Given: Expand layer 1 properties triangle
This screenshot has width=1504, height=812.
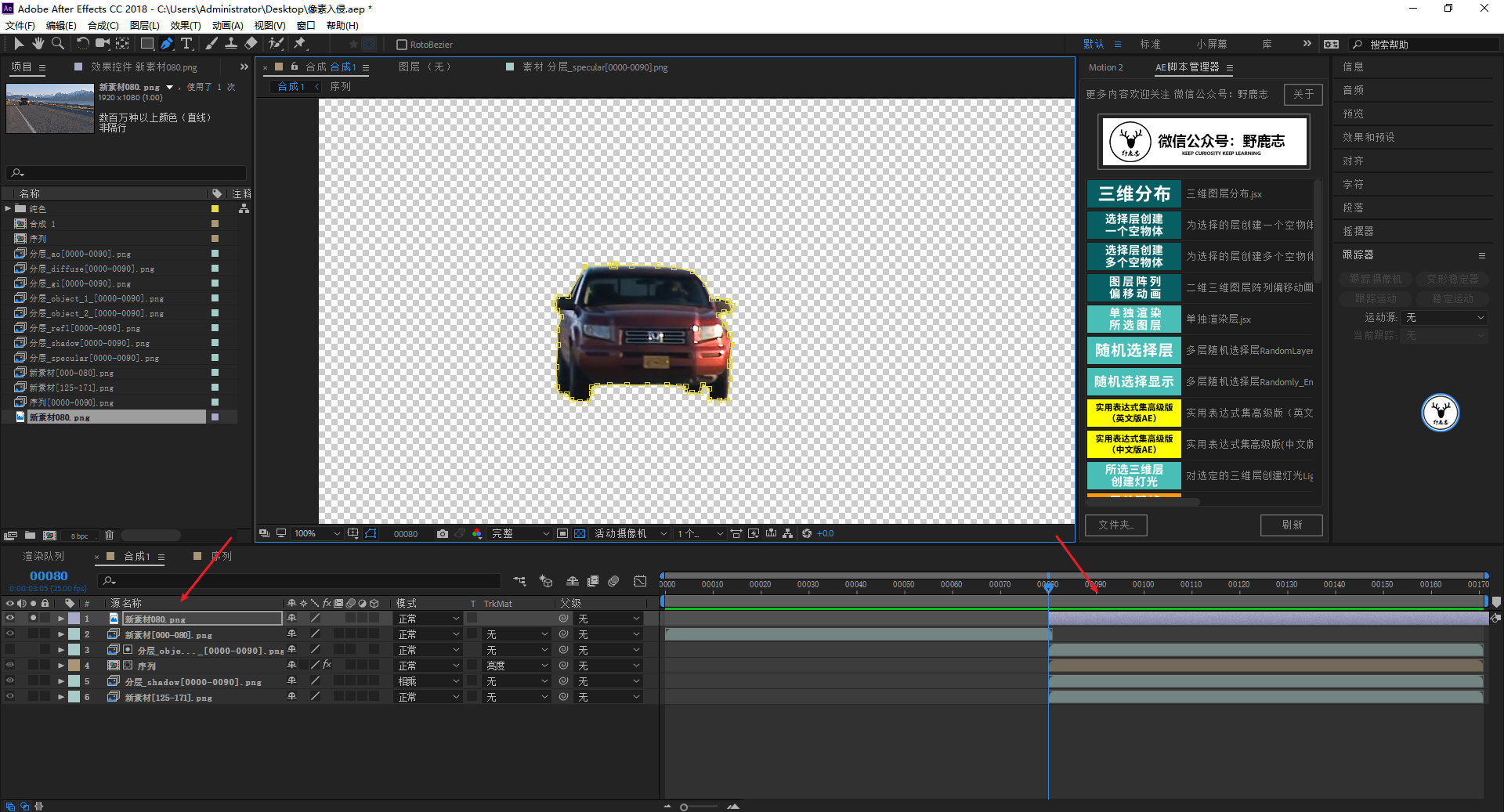Looking at the screenshot, I should (61, 619).
